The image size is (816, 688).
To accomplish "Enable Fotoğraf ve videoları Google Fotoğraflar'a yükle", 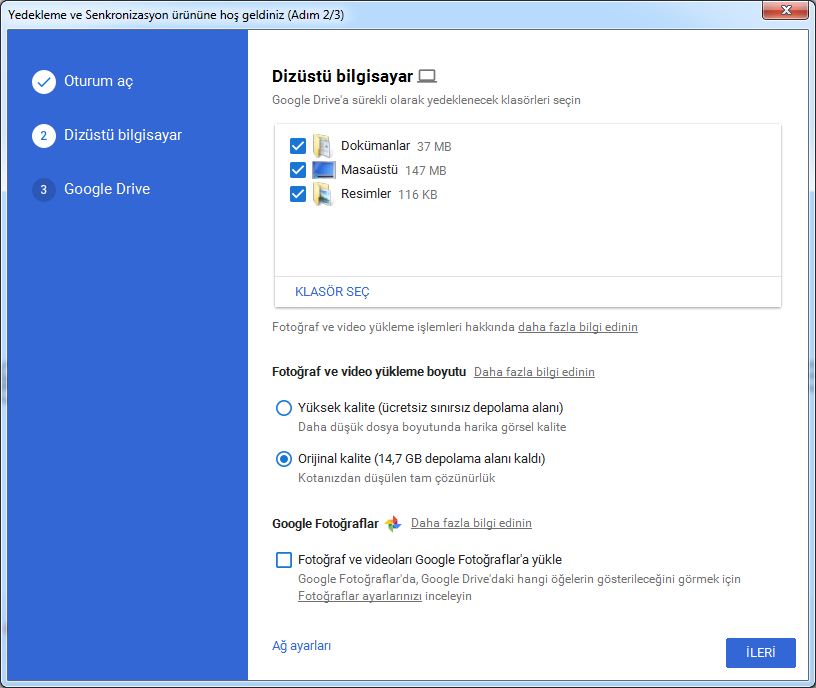I will point(284,560).
